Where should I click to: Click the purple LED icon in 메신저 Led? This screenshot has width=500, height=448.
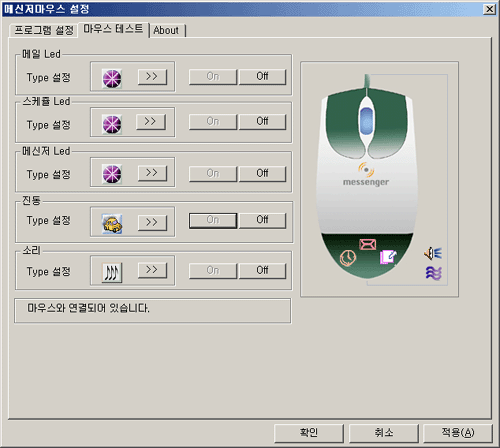tap(112, 174)
